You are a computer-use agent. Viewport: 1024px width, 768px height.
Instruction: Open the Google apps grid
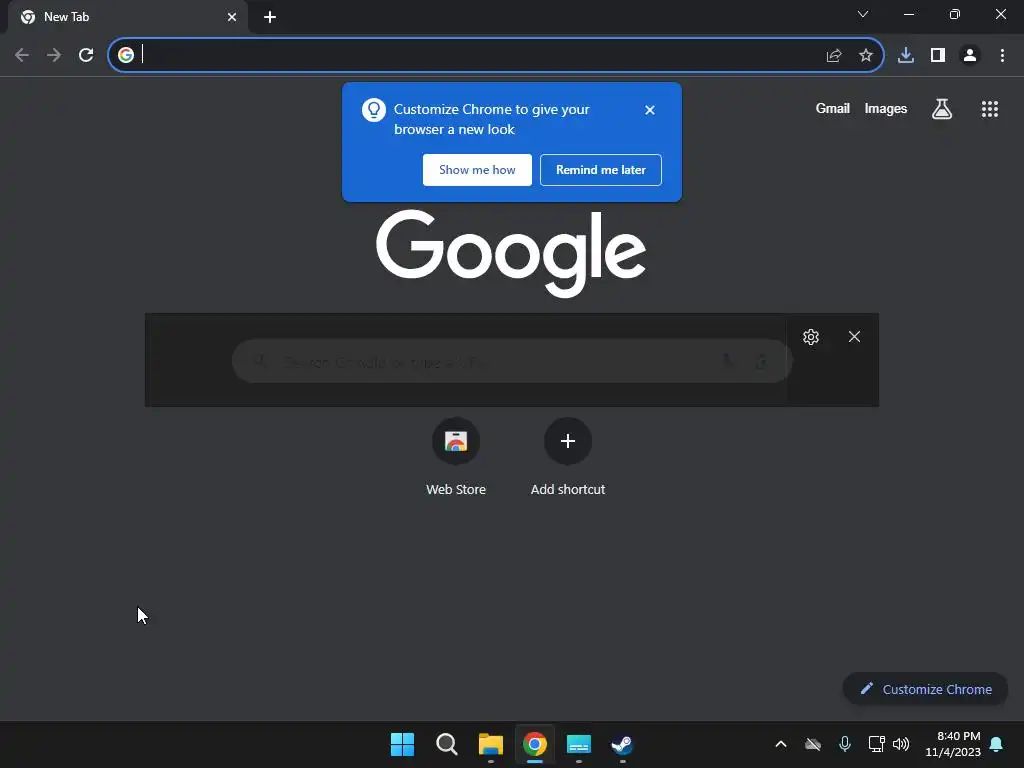[x=990, y=109]
